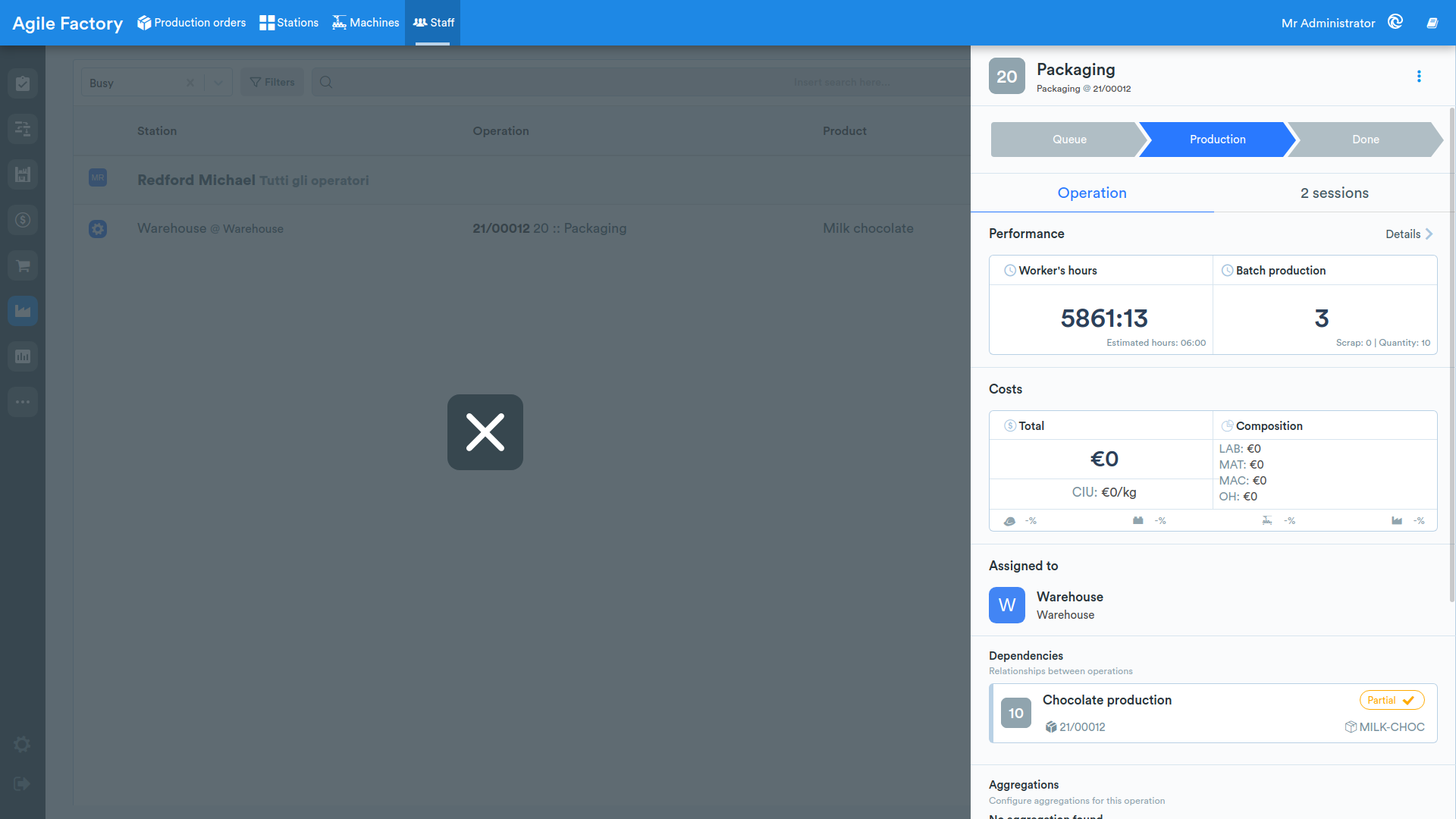
Task: Click the MR avatar for Redford Michael
Action: tap(98, 177)
